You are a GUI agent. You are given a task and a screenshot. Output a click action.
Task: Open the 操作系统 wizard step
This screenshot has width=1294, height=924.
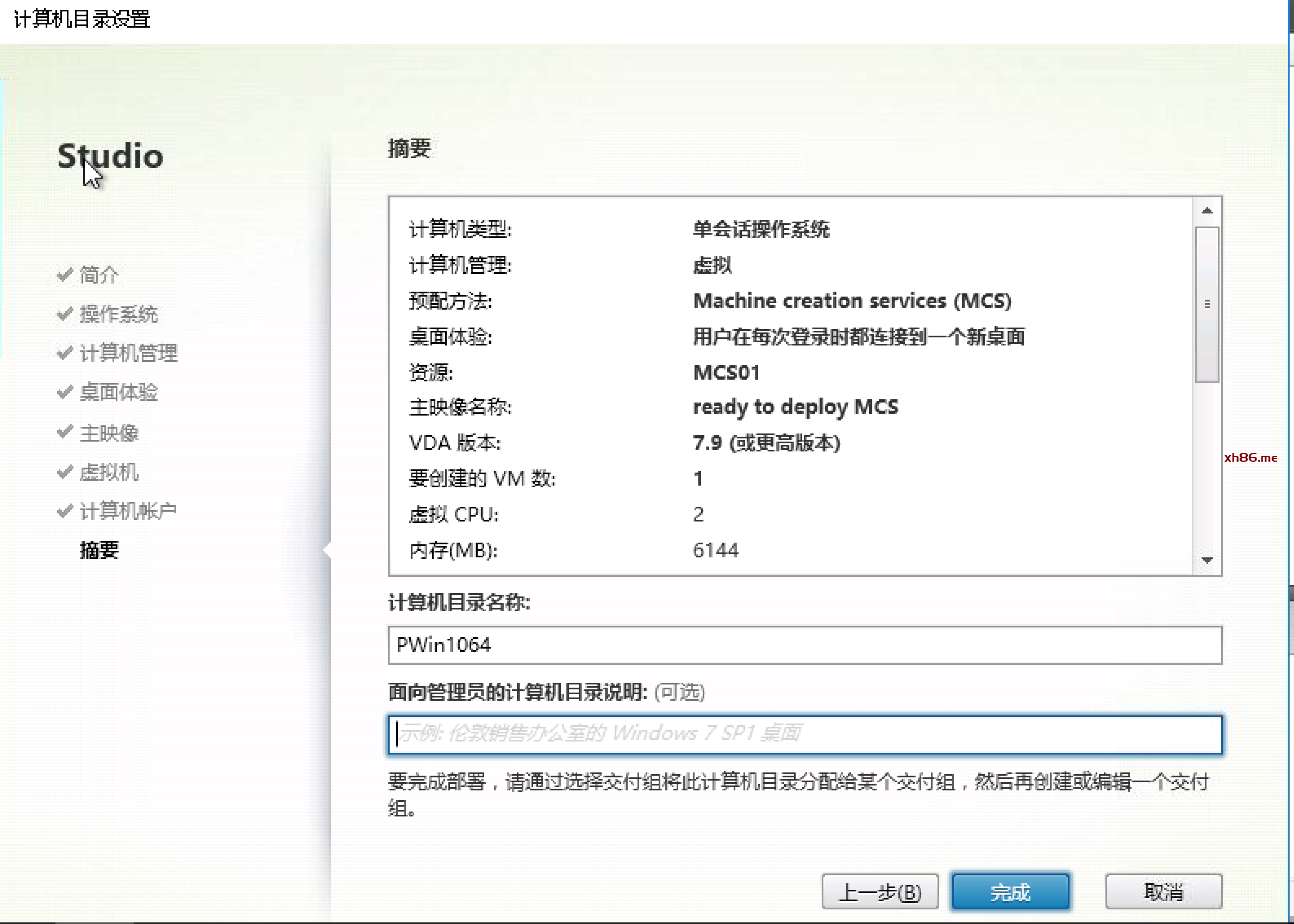coord(118,314)
